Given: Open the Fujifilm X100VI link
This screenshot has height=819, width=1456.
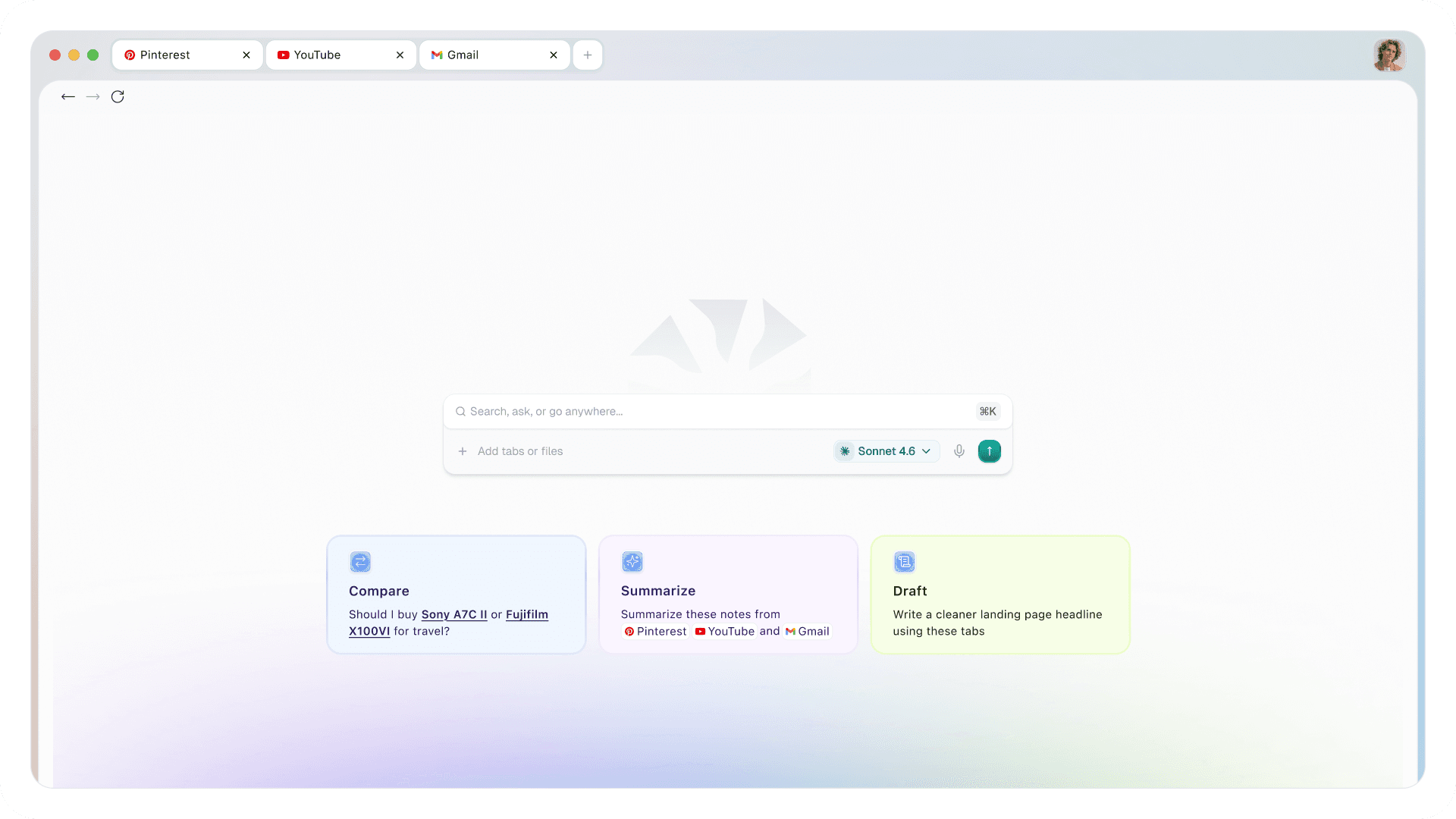Looking at the screenshot, I should pyautogui.click(x=526, y=614).
